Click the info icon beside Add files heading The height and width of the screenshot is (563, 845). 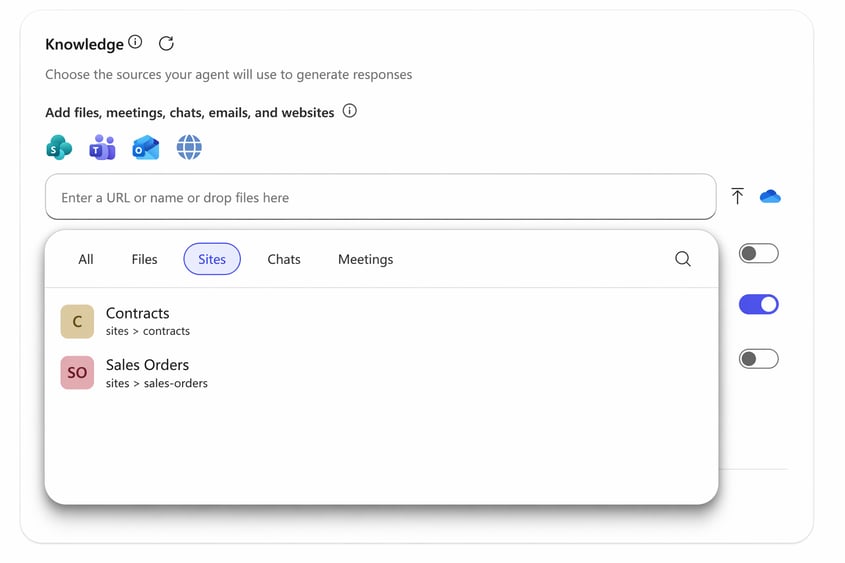click(x=350, y=111)
